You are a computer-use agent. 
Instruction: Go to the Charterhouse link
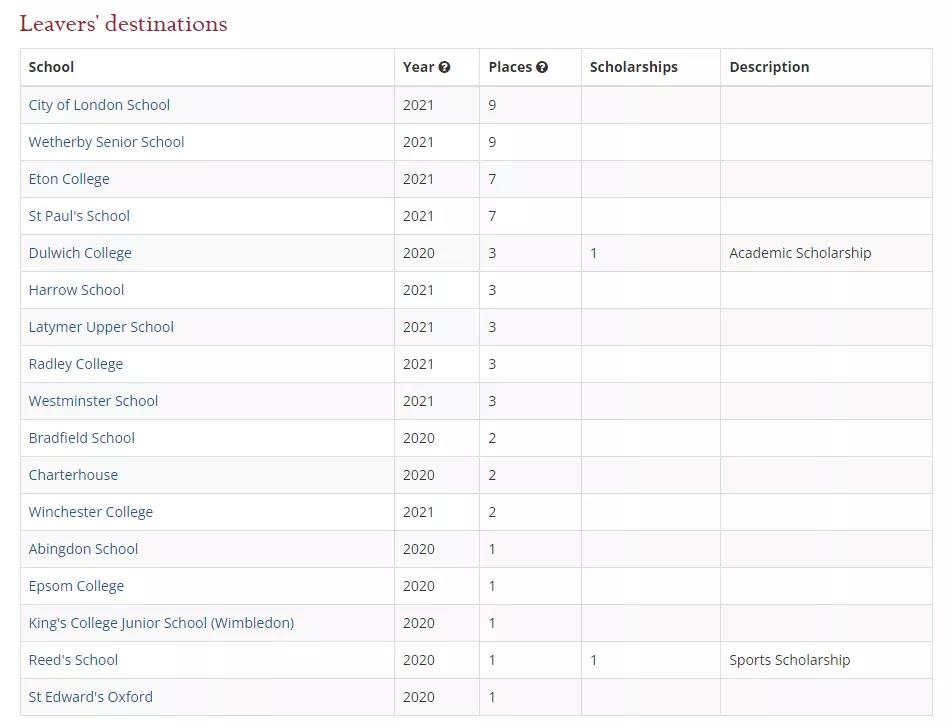click(x=73, y=475)
